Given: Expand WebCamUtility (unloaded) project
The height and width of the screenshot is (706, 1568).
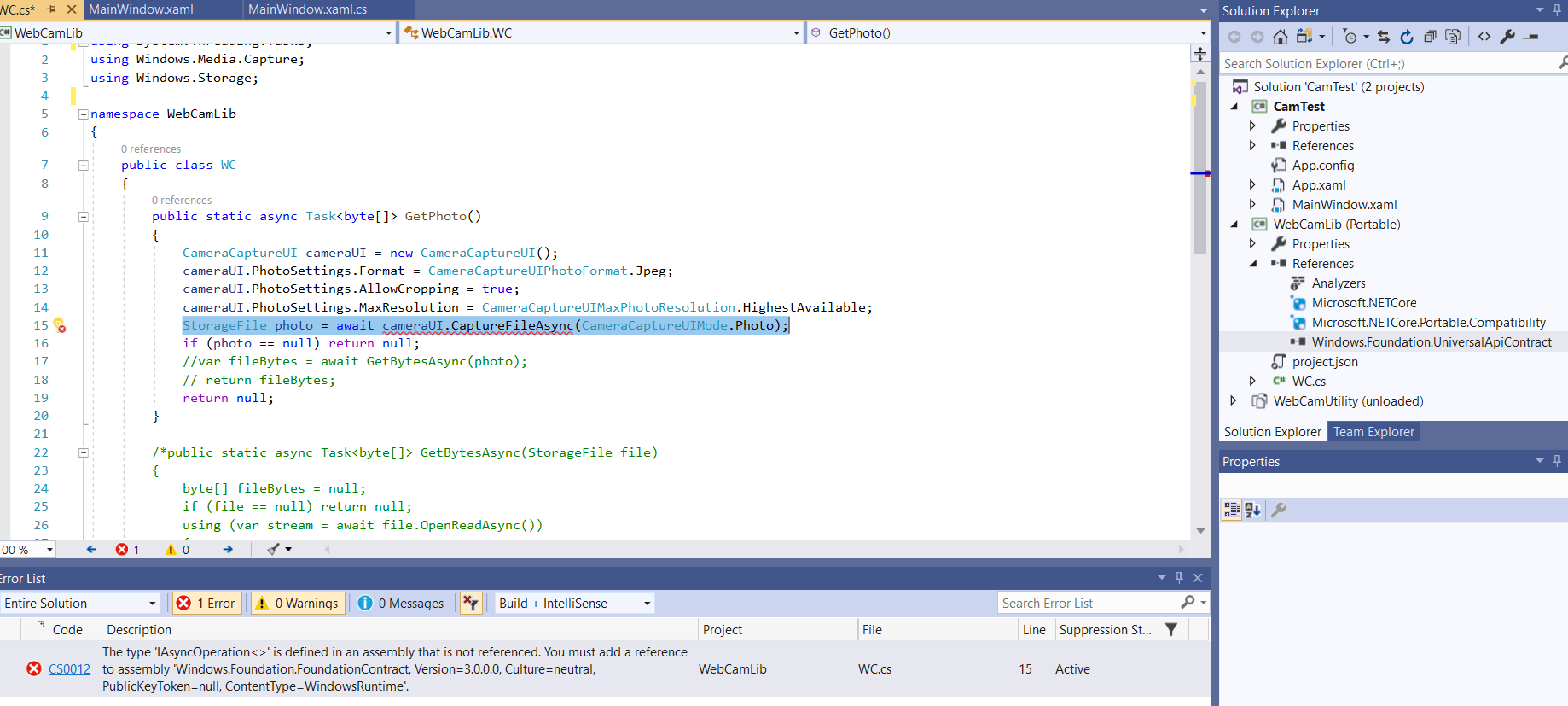Looking at the screenshot, I should click(x=1234, y=401).
